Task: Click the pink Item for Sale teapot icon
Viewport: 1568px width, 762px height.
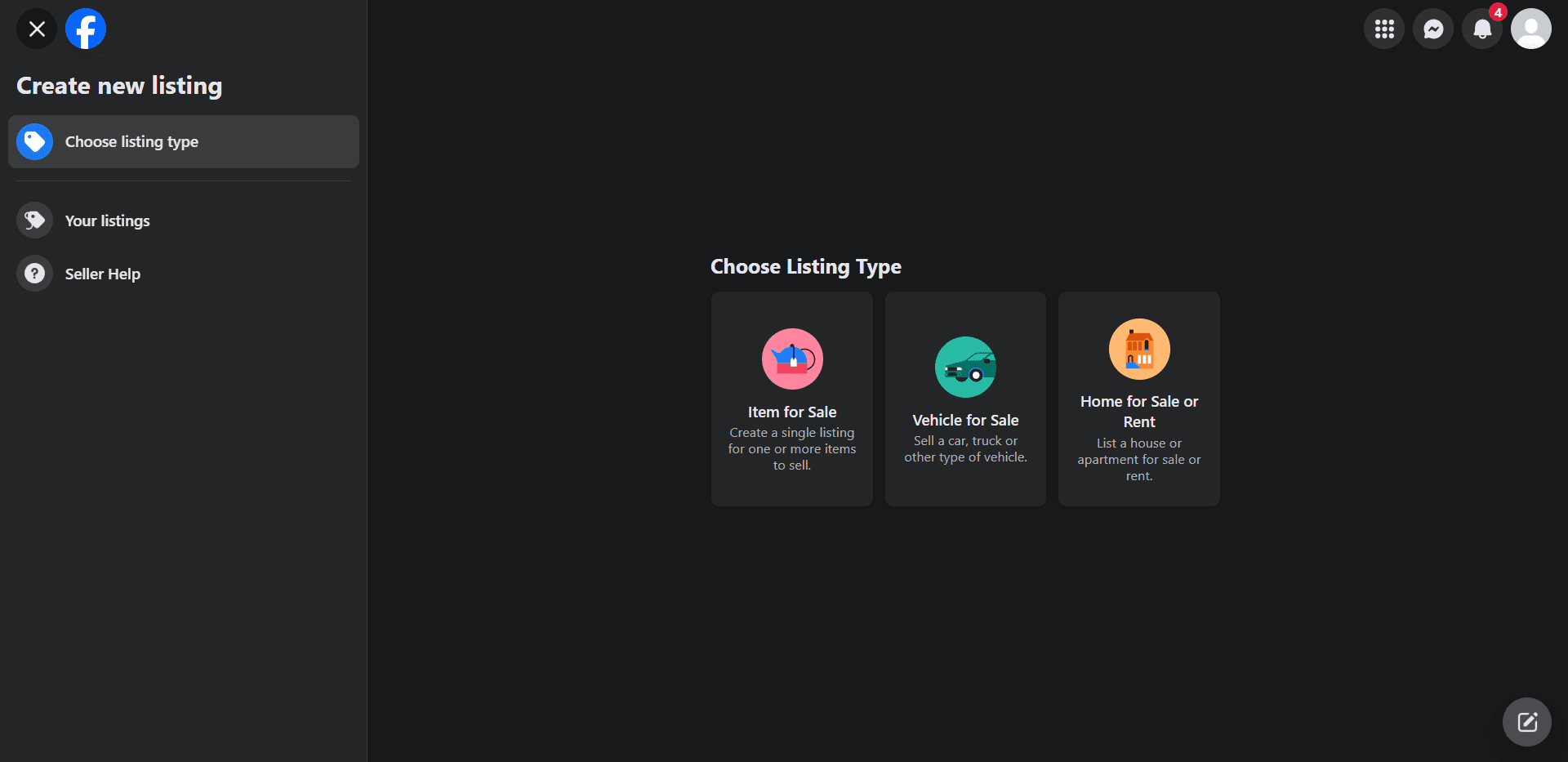Action: click(x=792, y=359)
